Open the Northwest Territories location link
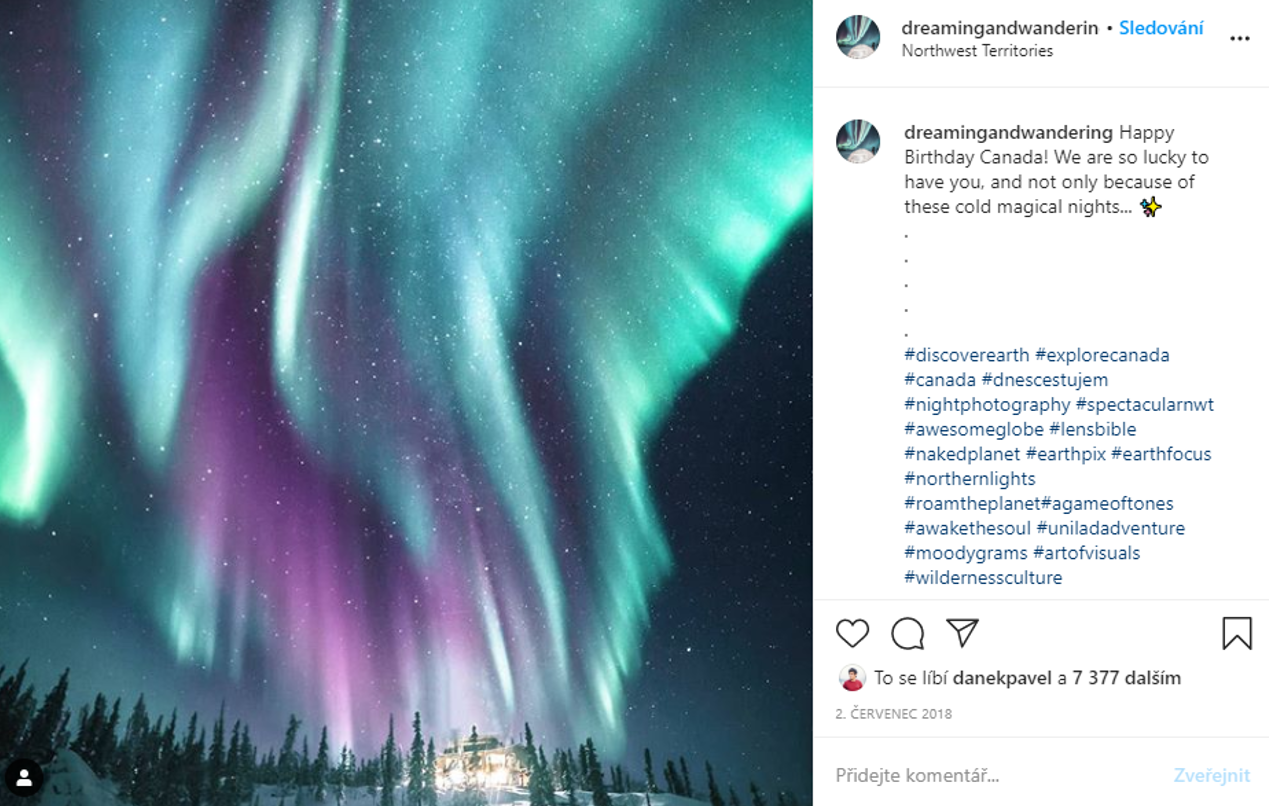 pyautogui.click(x=977, y=51)
